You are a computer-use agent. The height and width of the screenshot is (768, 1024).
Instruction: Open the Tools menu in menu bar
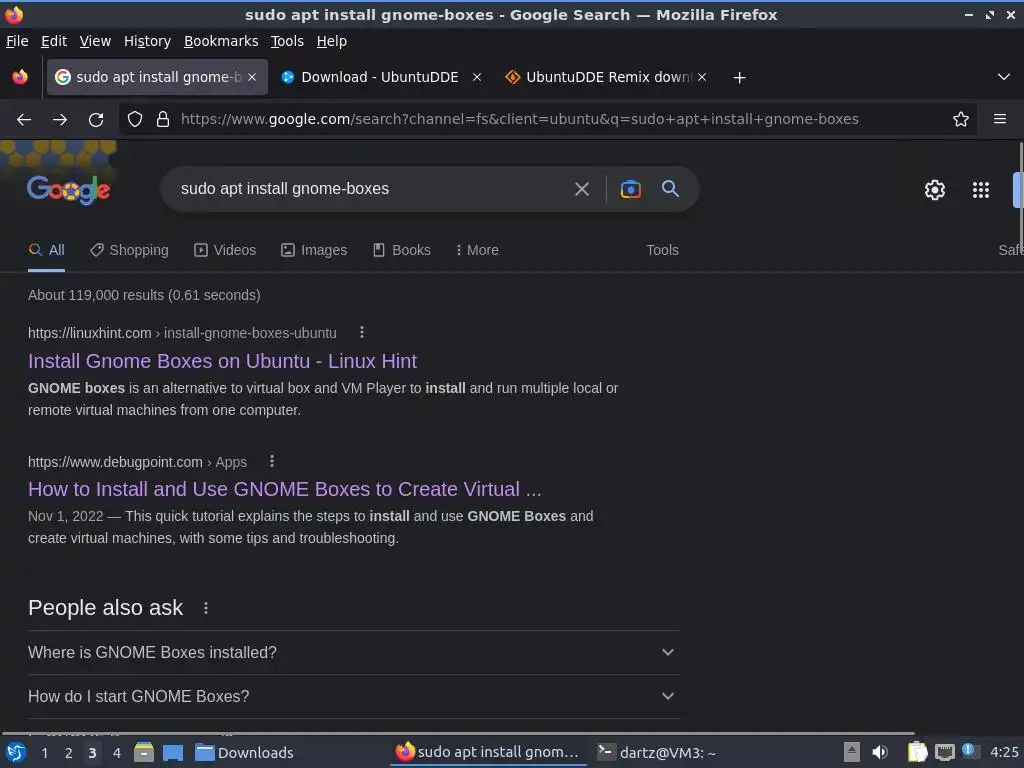click(x=287, y=41)
